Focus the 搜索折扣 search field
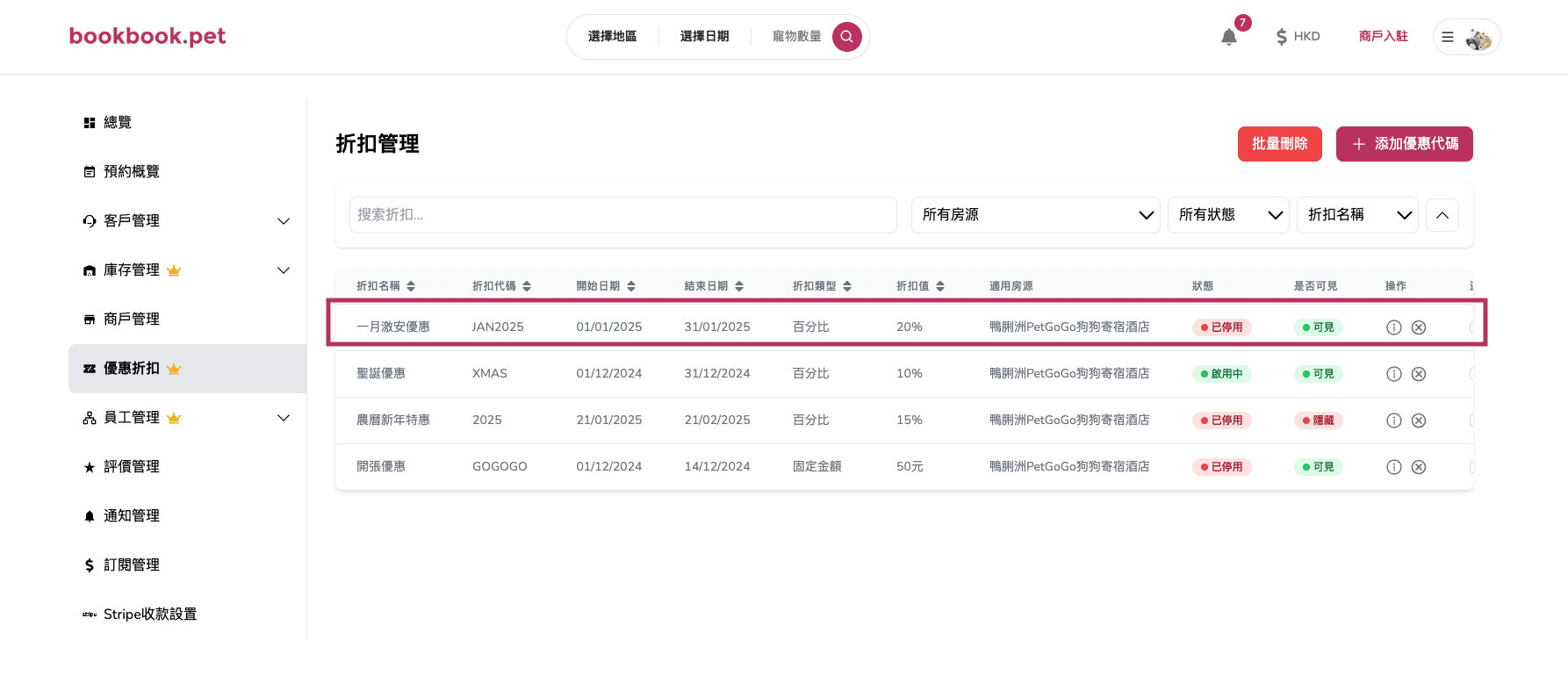1568x676 pixels. click(x=622, y=215)
